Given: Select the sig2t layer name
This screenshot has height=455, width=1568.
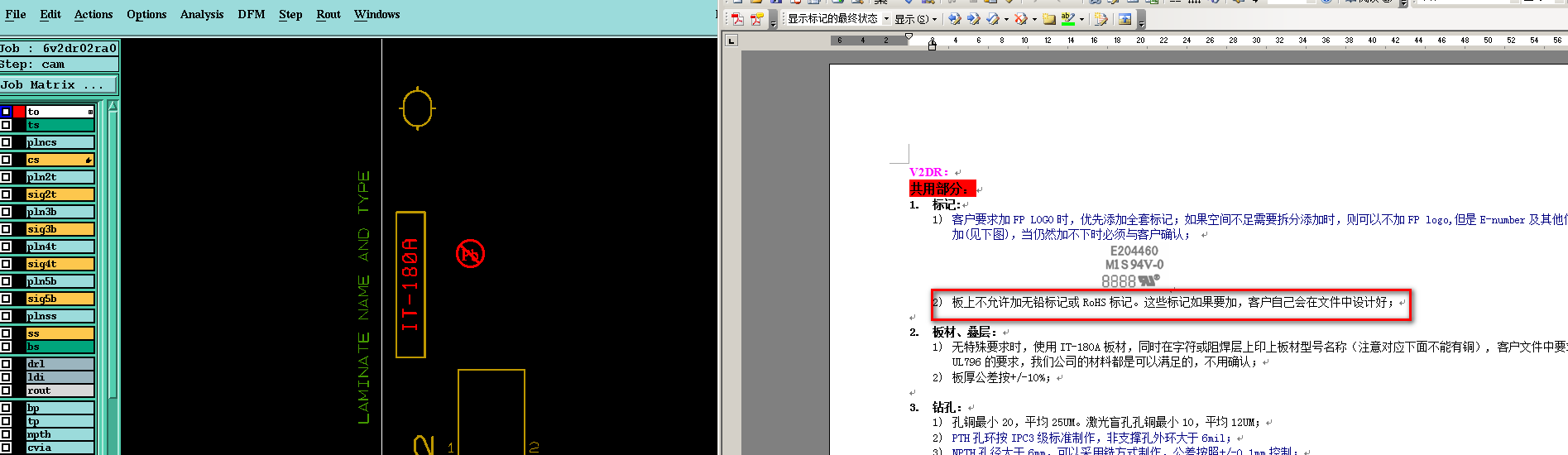Looking at the screenshot, I should 60,194.
